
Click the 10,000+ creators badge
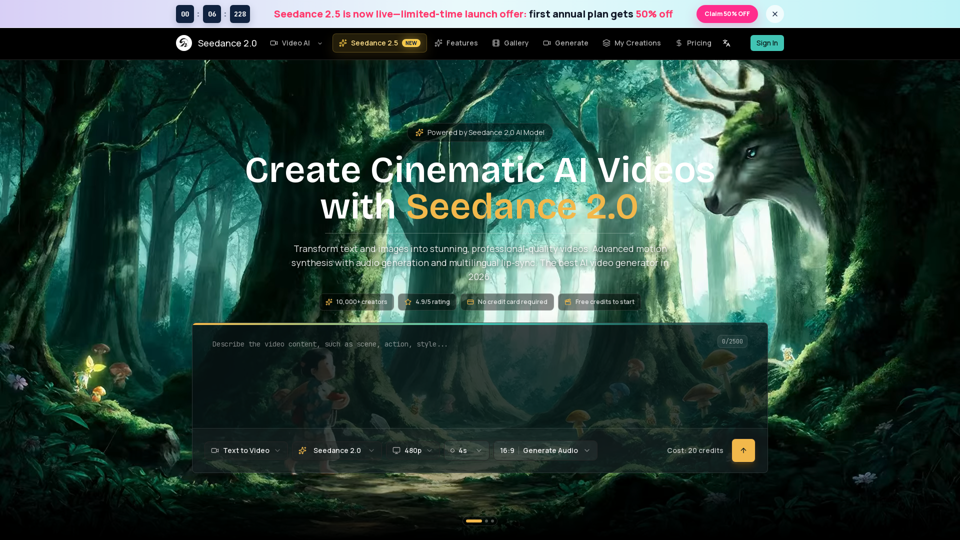(356, 302)
